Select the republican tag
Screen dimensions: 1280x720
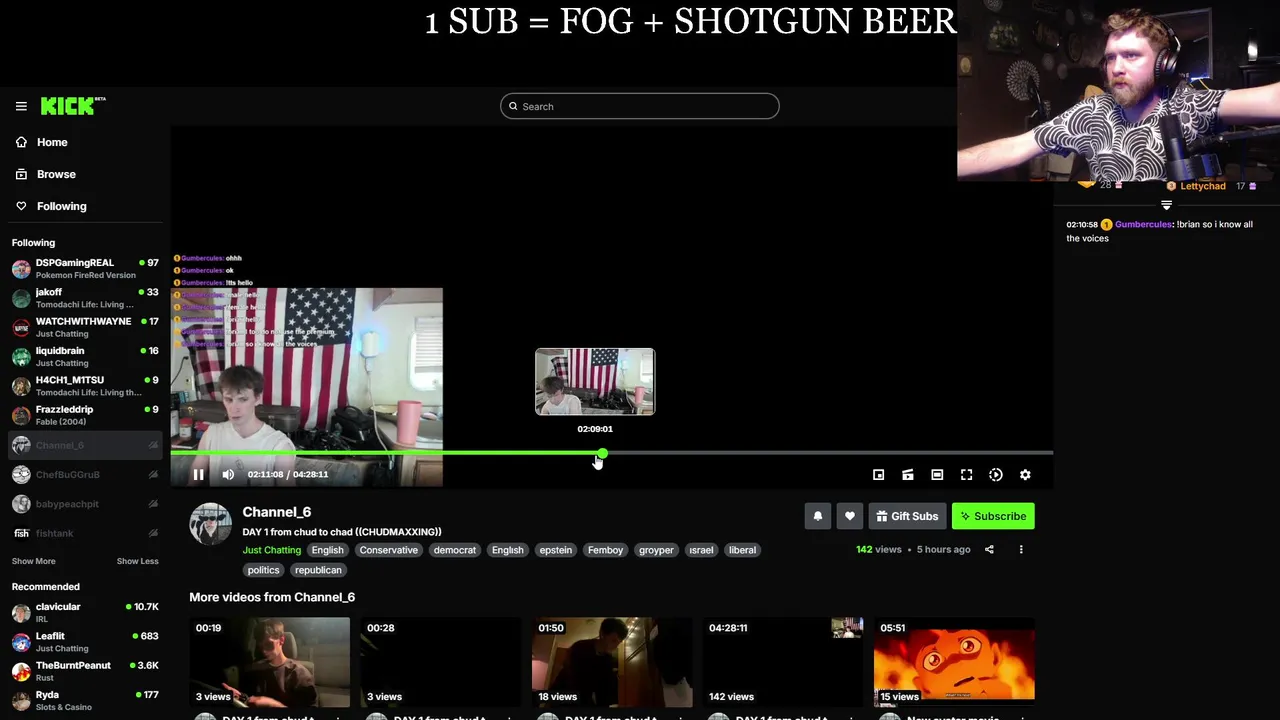(318, 570)
